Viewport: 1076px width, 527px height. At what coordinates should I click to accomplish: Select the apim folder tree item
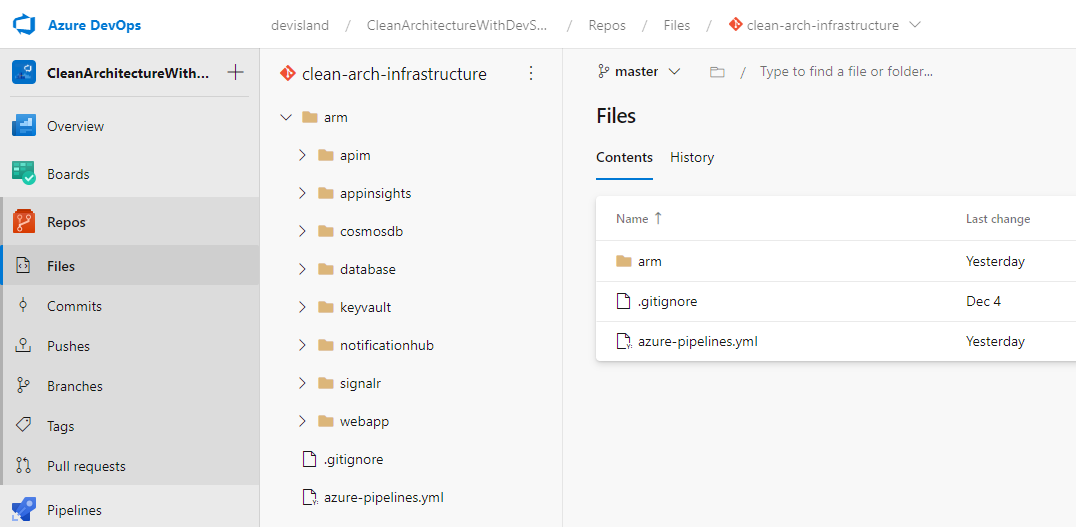[x=411, y=156]
